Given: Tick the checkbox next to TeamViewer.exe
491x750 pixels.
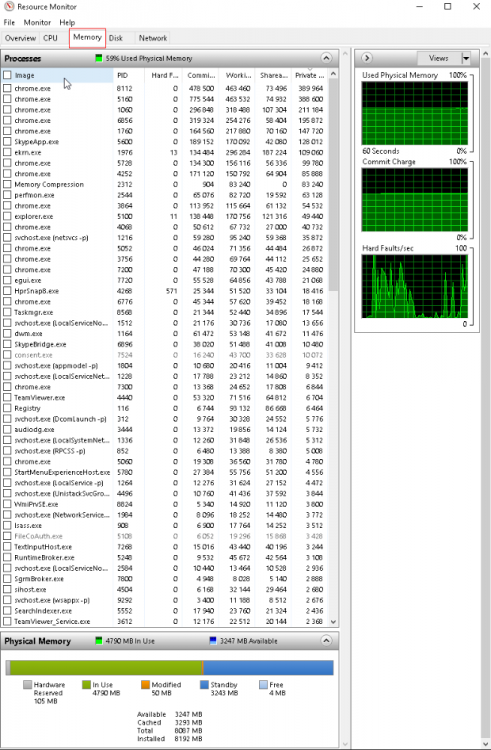Looking at the screenshot, I should tap(7, 397).
